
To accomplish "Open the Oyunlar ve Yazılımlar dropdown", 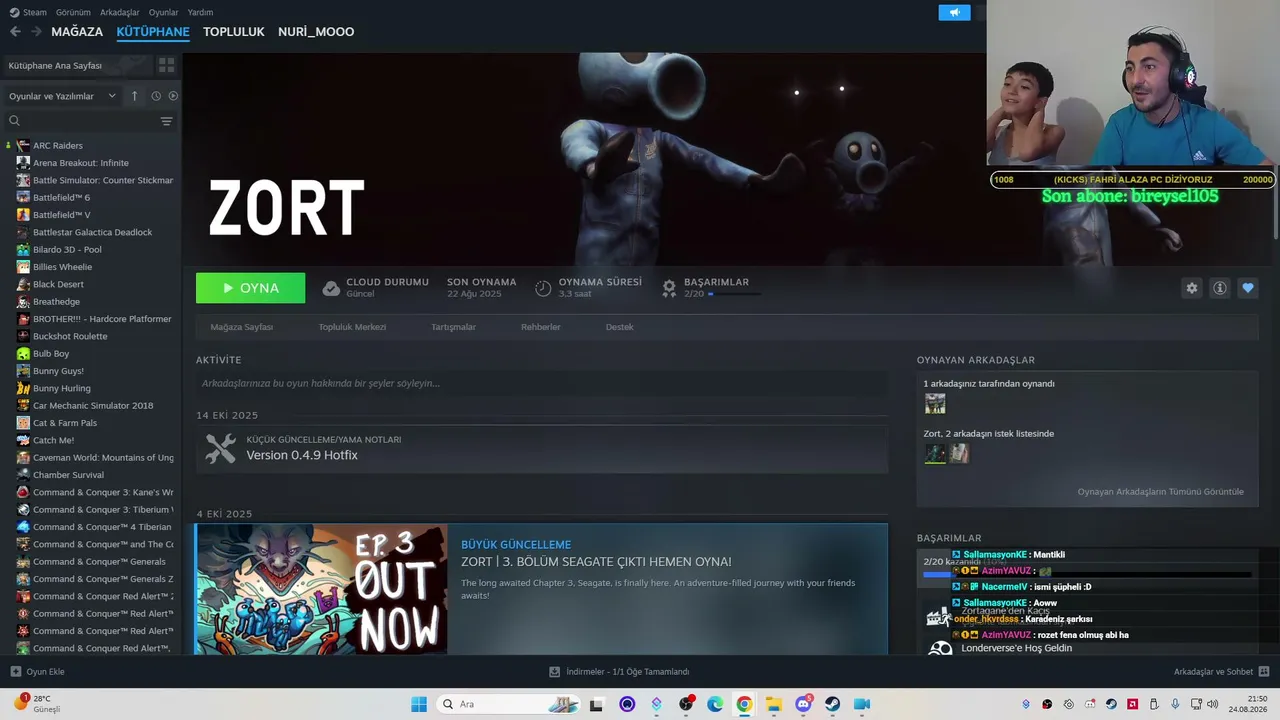I will (x=62, y=96).
